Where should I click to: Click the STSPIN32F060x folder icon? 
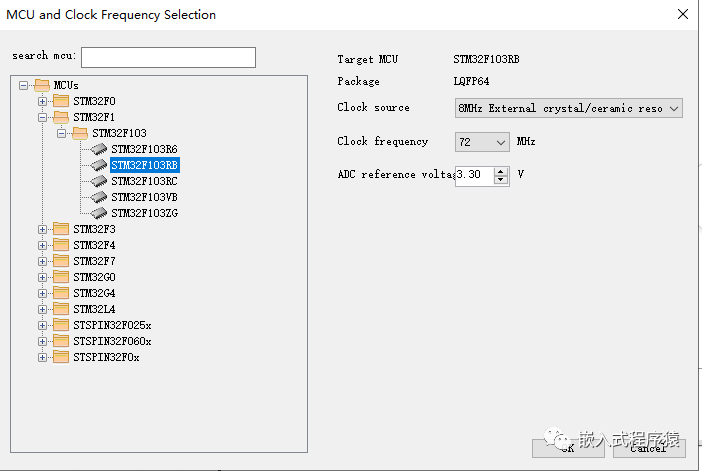coord(61,341)
